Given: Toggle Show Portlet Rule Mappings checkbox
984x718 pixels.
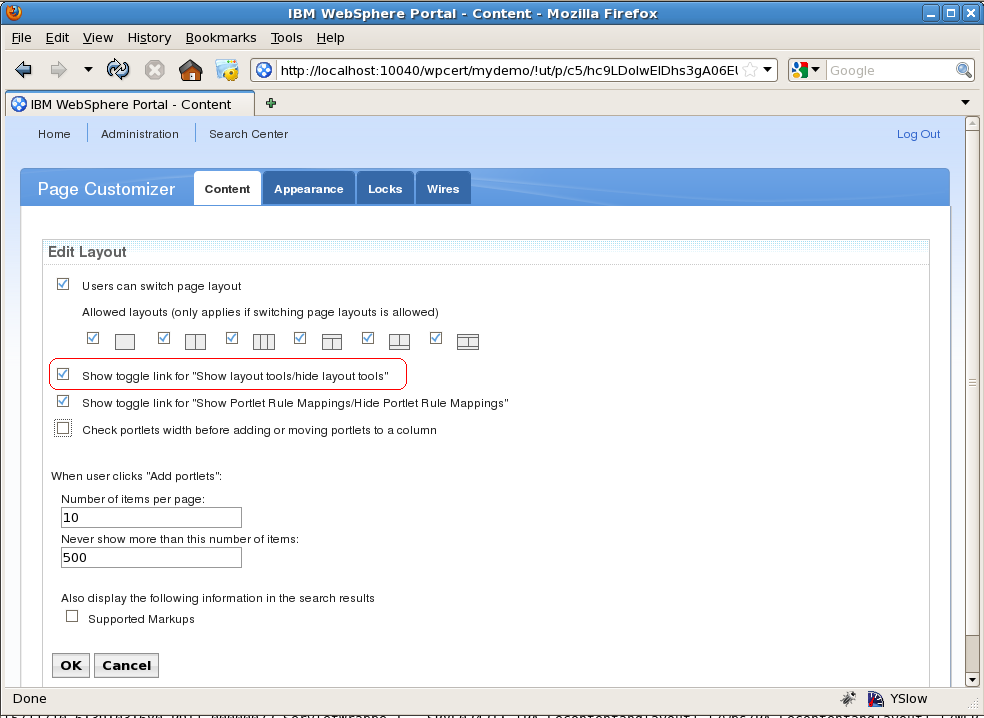Looking at the screenshot, I should (x=63, y=400).
